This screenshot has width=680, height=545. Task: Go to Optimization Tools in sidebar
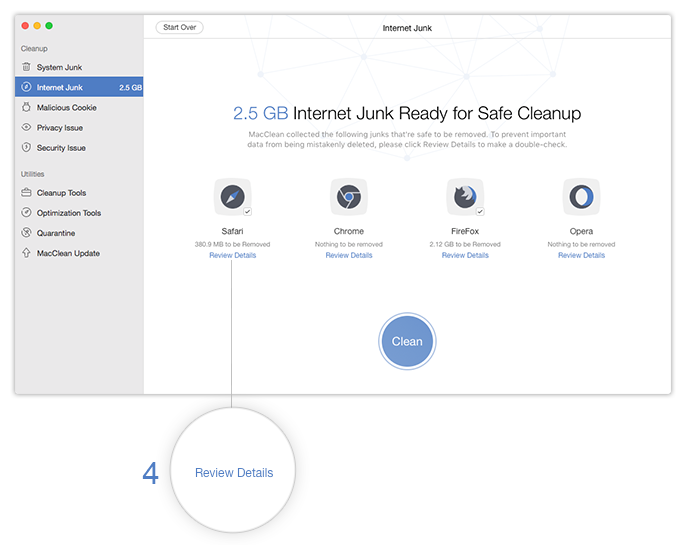click(68, 213)
